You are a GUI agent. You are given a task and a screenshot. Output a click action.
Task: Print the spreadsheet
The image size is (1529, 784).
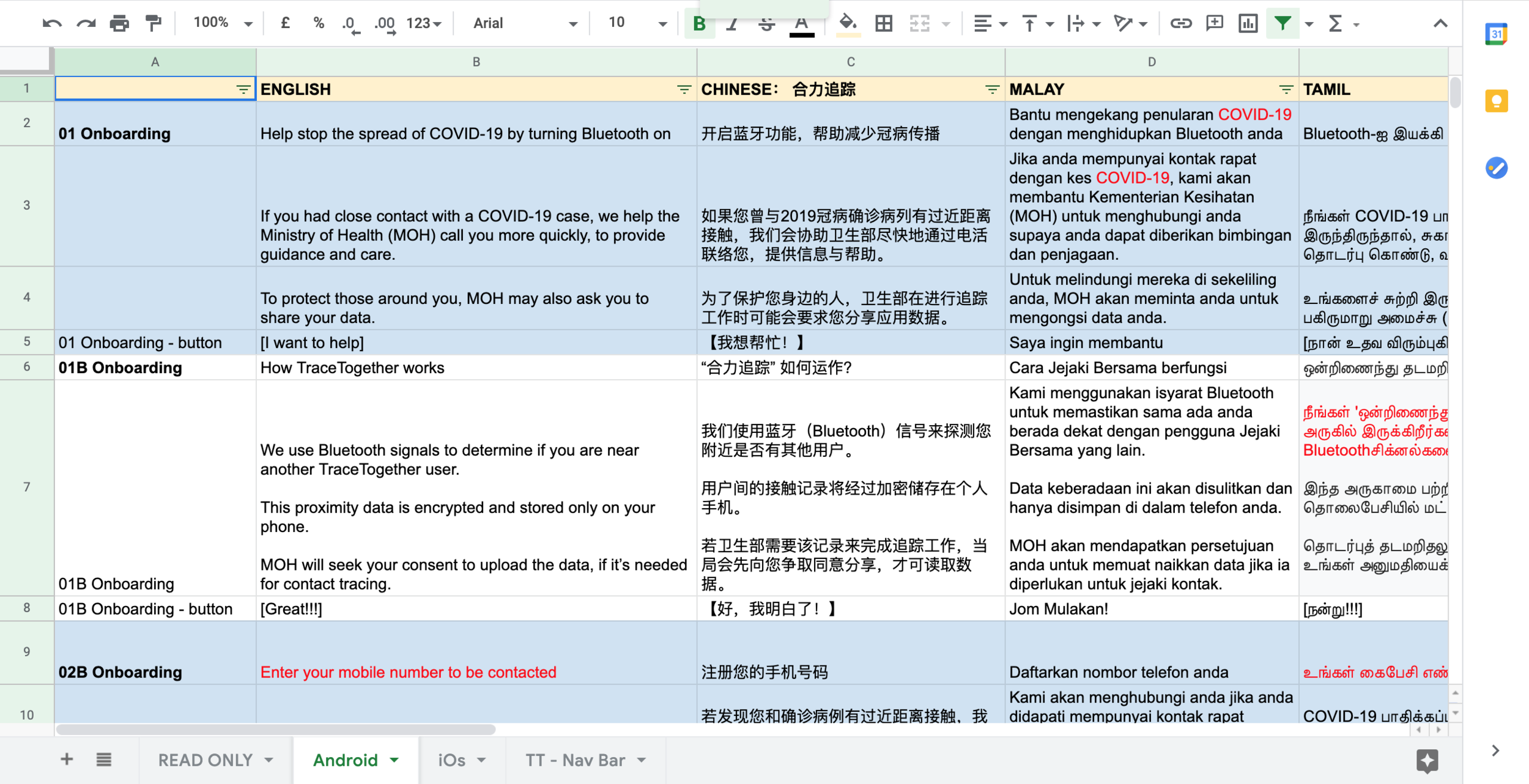click(x=119, y=24)
